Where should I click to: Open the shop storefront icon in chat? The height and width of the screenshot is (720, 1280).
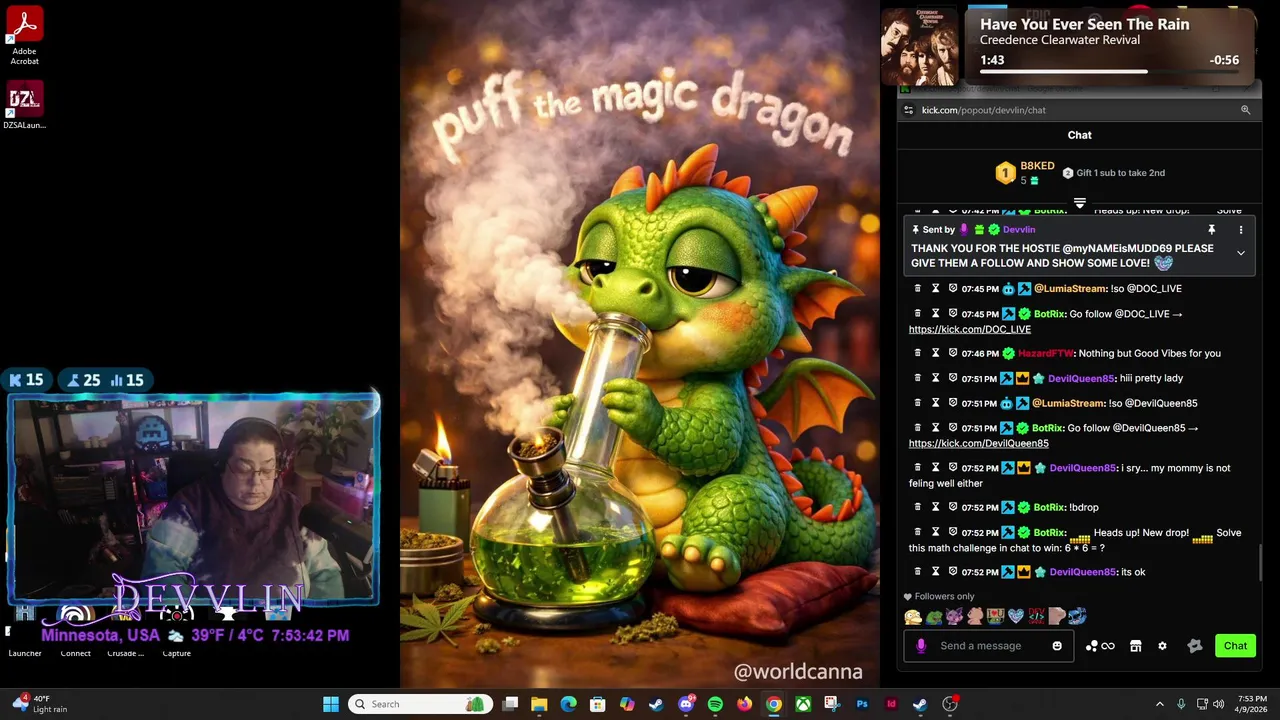1135,646
